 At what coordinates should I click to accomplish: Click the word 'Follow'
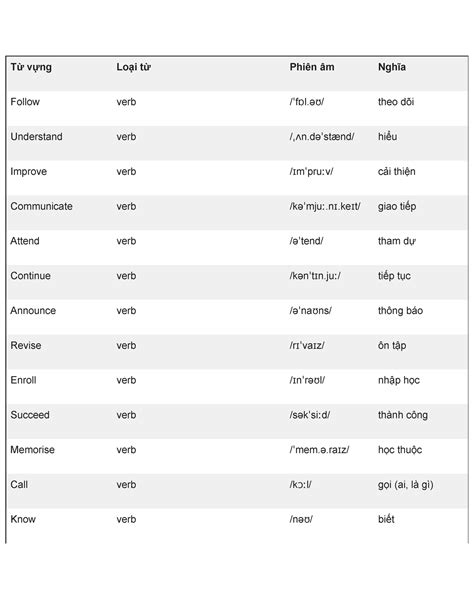[x=25, y=102]
